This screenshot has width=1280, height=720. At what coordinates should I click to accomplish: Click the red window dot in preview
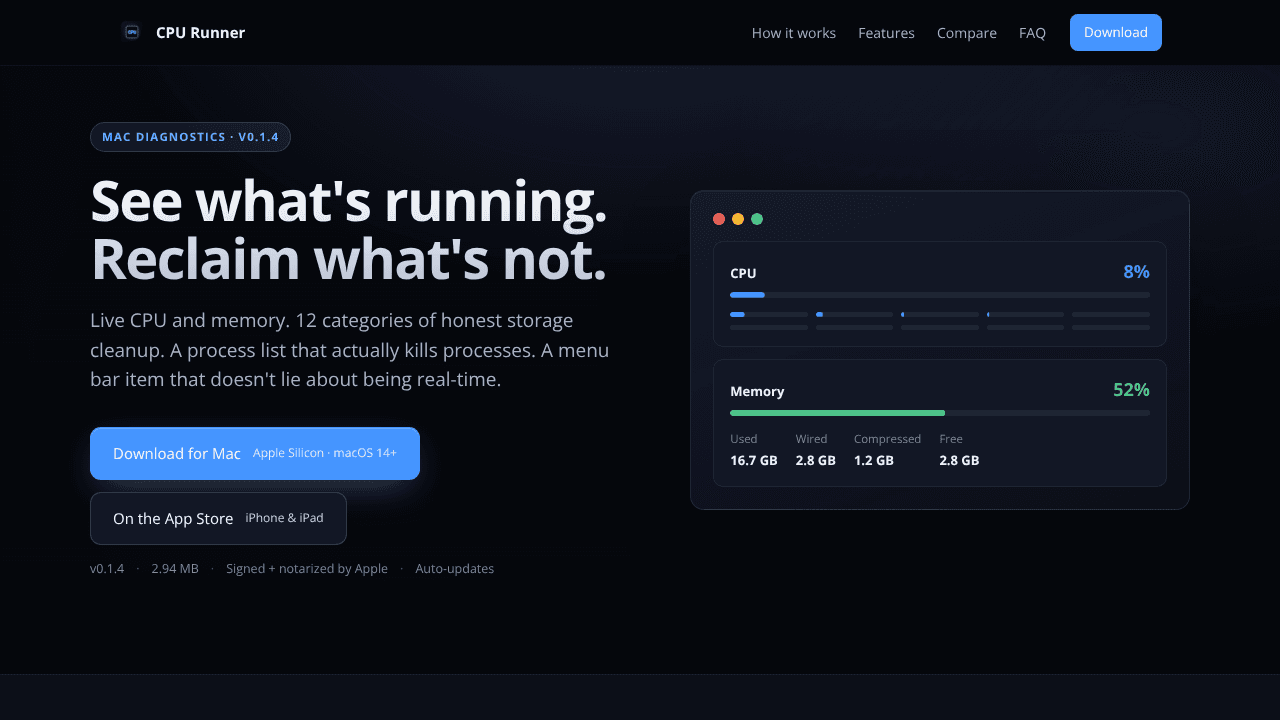(719, 219)
